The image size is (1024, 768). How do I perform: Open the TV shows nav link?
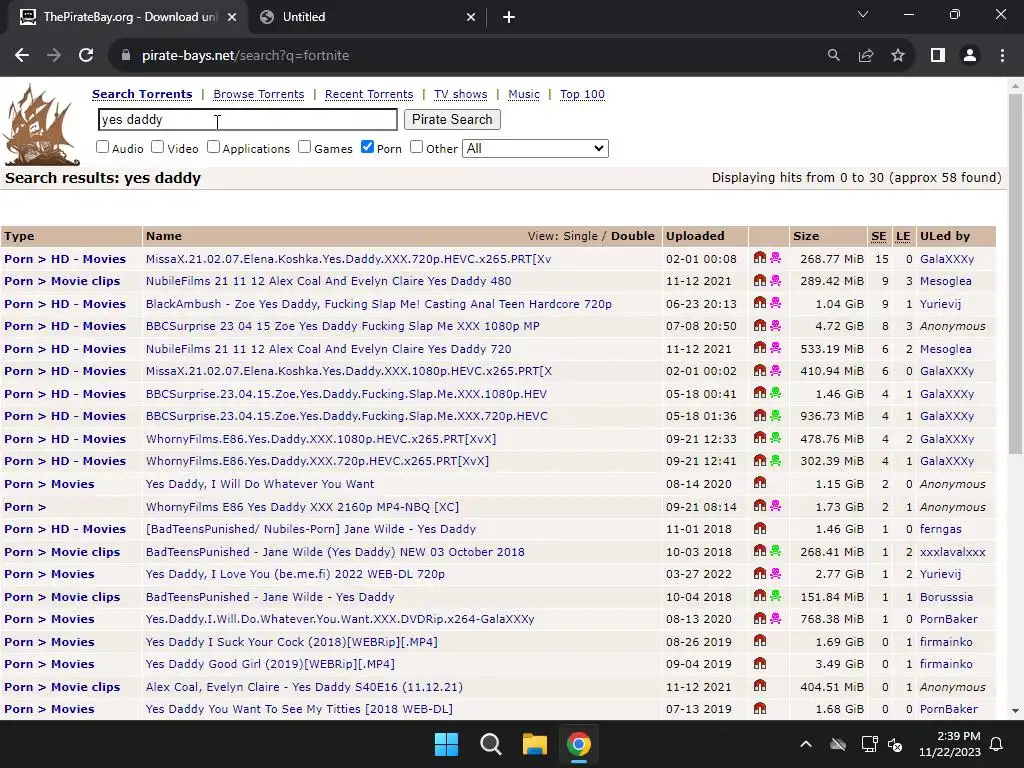[460, 94]
